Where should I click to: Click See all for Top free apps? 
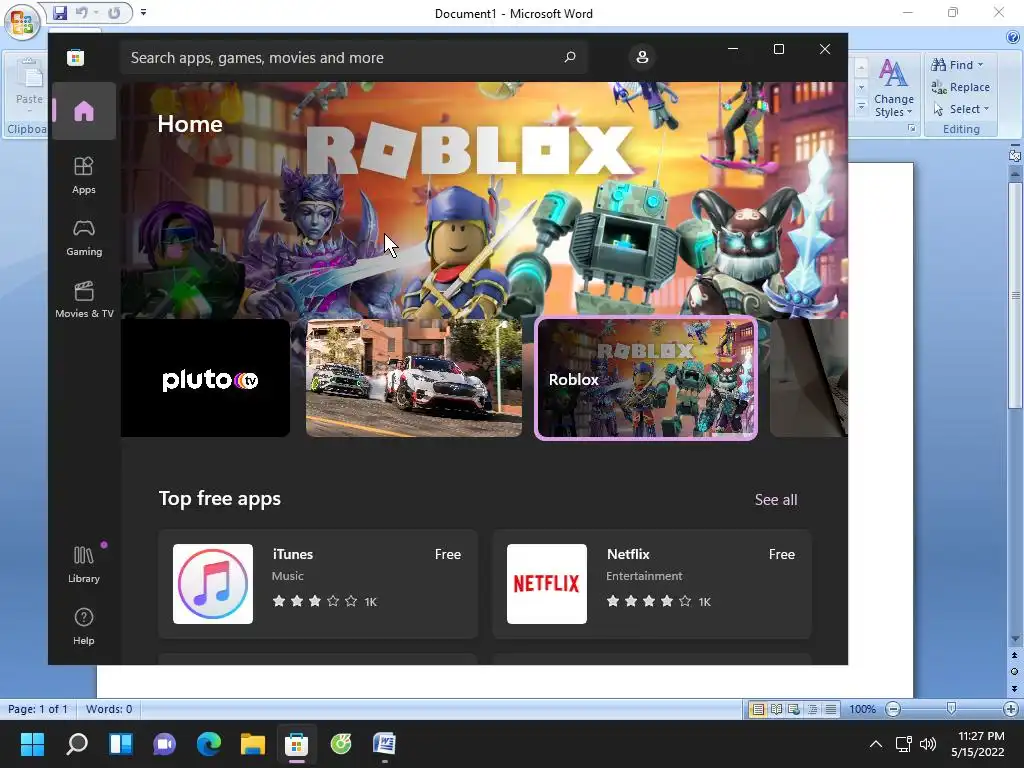(776, 500)
